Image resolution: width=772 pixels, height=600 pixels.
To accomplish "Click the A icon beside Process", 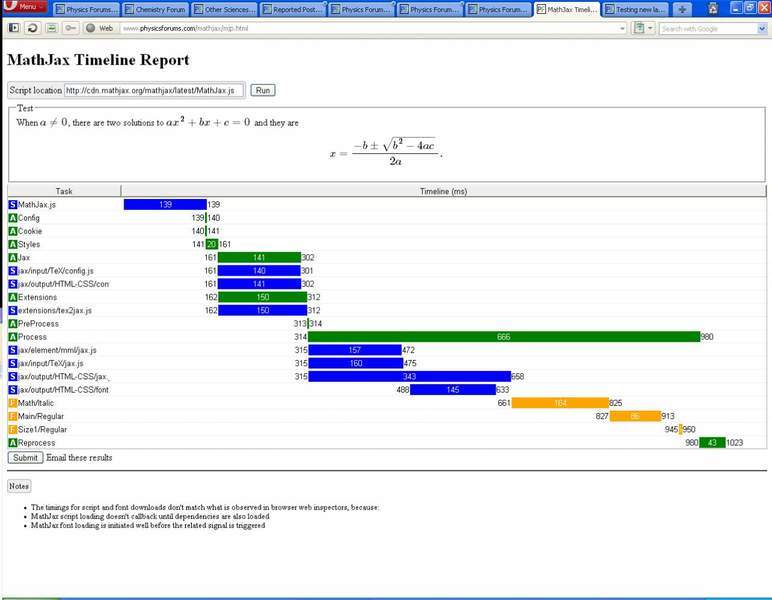I will (x=13, y=338).
